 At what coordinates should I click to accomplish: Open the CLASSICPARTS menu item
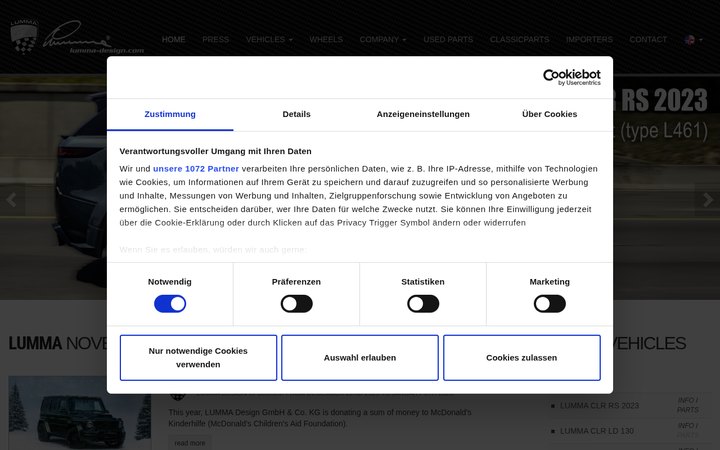point(519,39)
